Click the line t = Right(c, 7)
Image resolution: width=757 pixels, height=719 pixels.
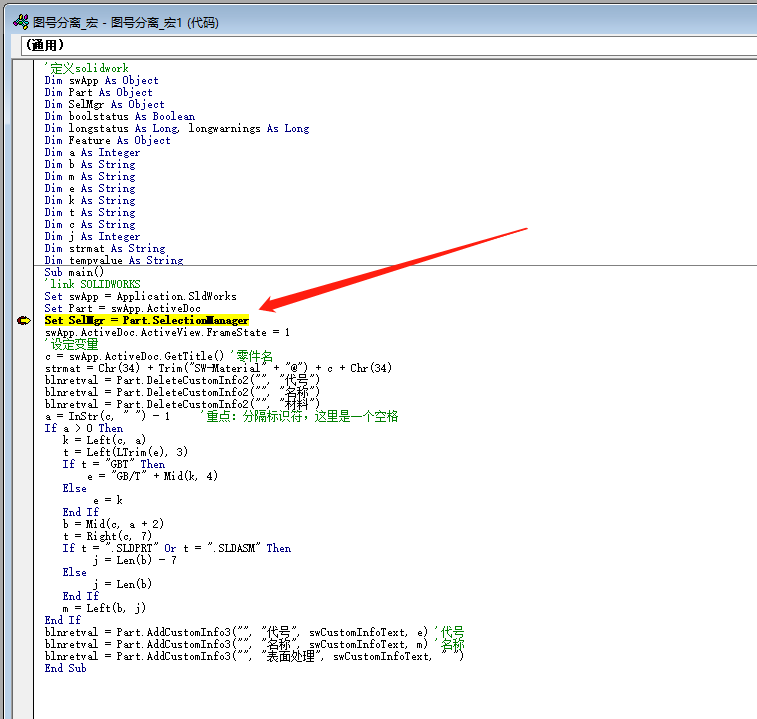107,536
